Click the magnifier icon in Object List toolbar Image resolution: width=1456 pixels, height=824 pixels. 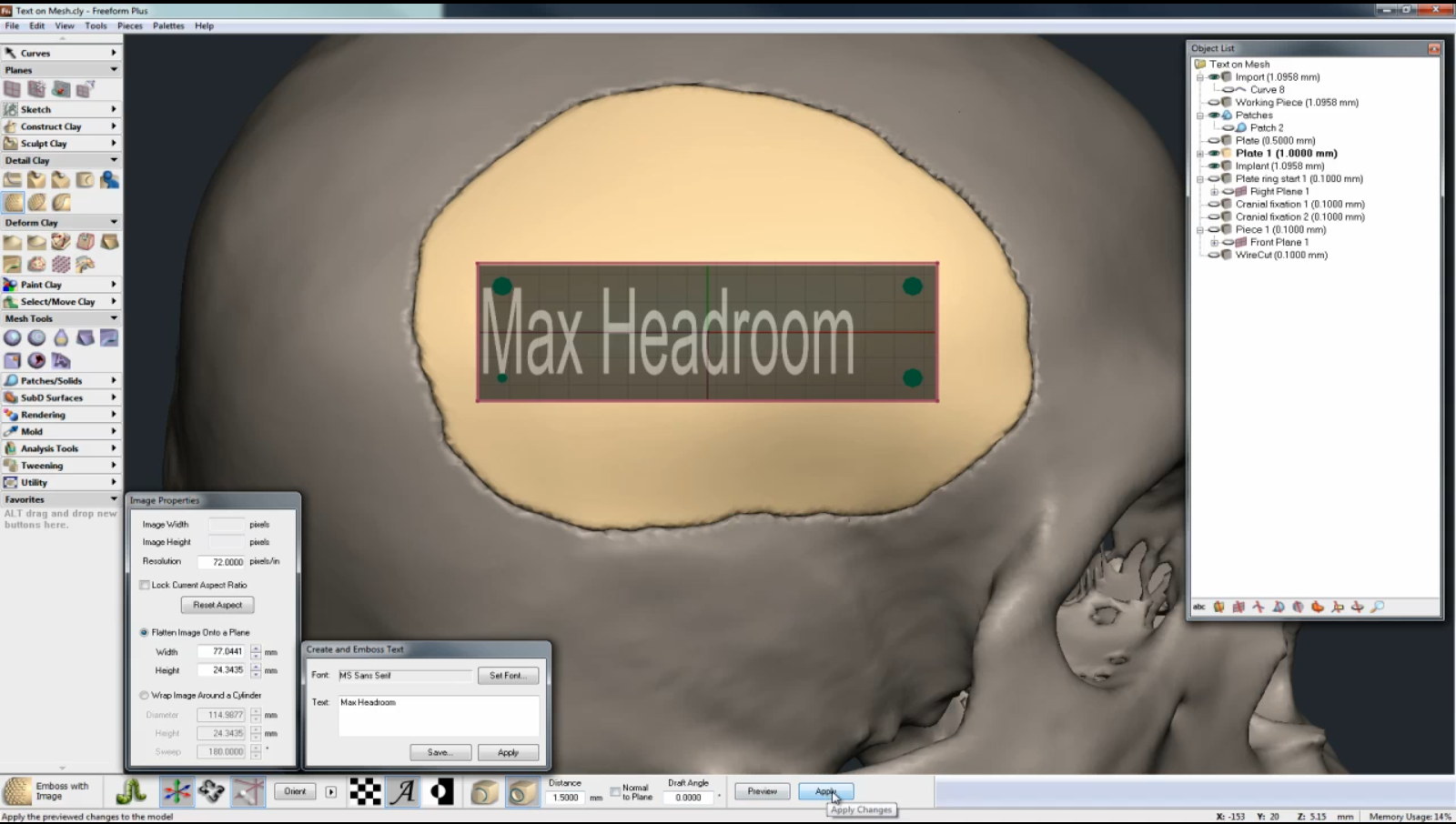[x=1378, y=607]
